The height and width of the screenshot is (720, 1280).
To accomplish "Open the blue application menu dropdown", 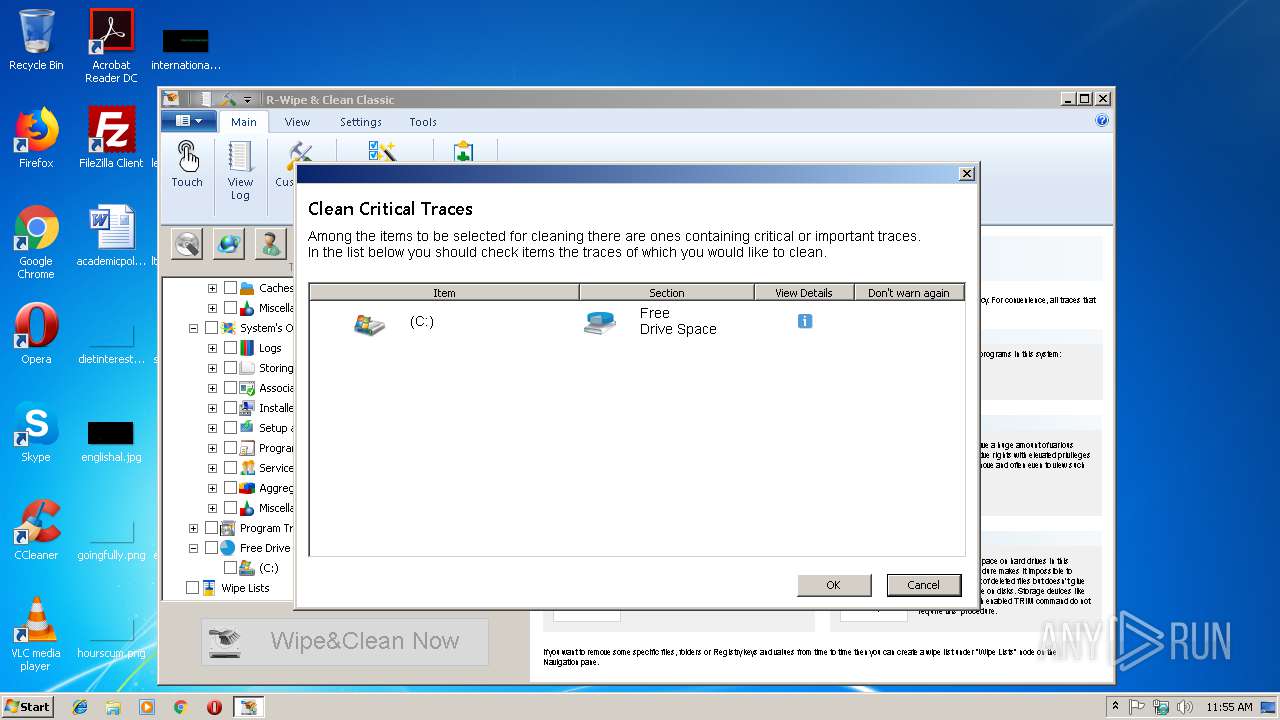I will pos(188,121).
